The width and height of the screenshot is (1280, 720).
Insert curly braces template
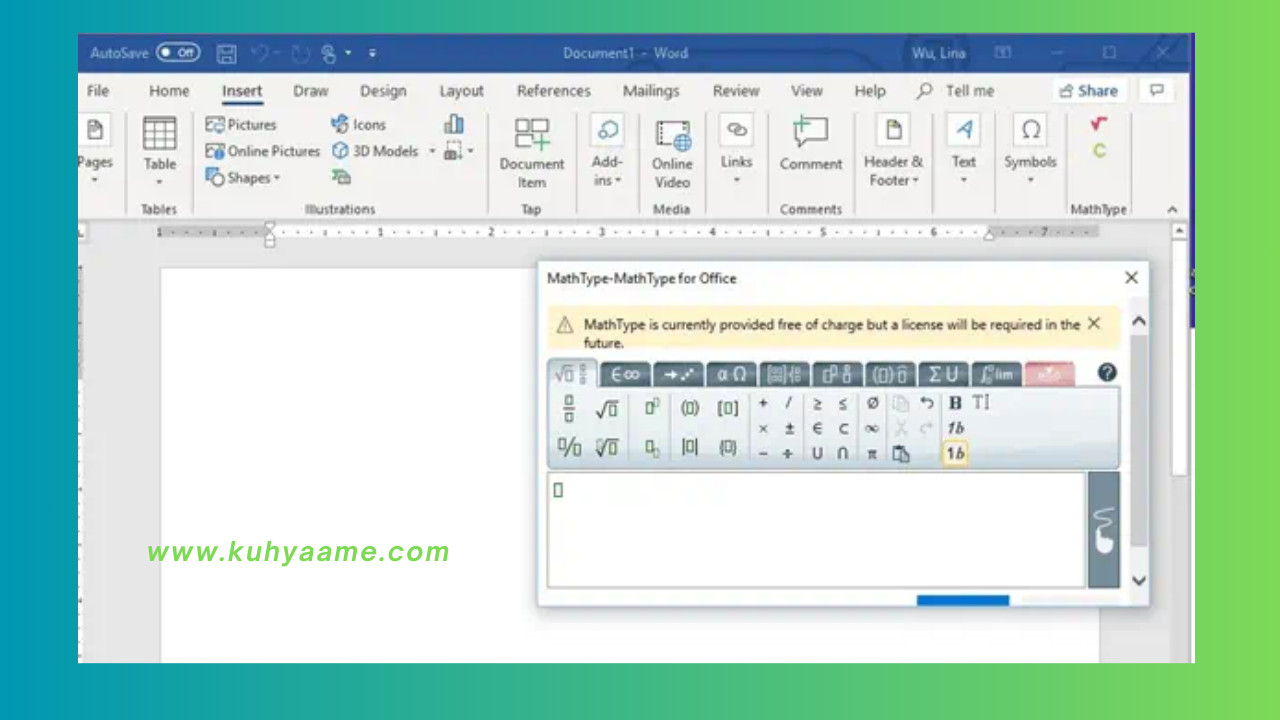pyautogui.click(x=728, y=448)
